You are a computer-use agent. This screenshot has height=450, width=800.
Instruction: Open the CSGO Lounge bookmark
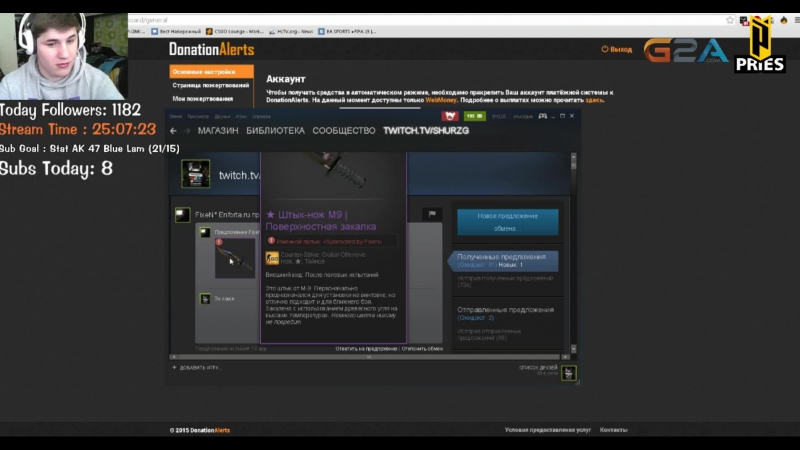[x=235, y=31]
